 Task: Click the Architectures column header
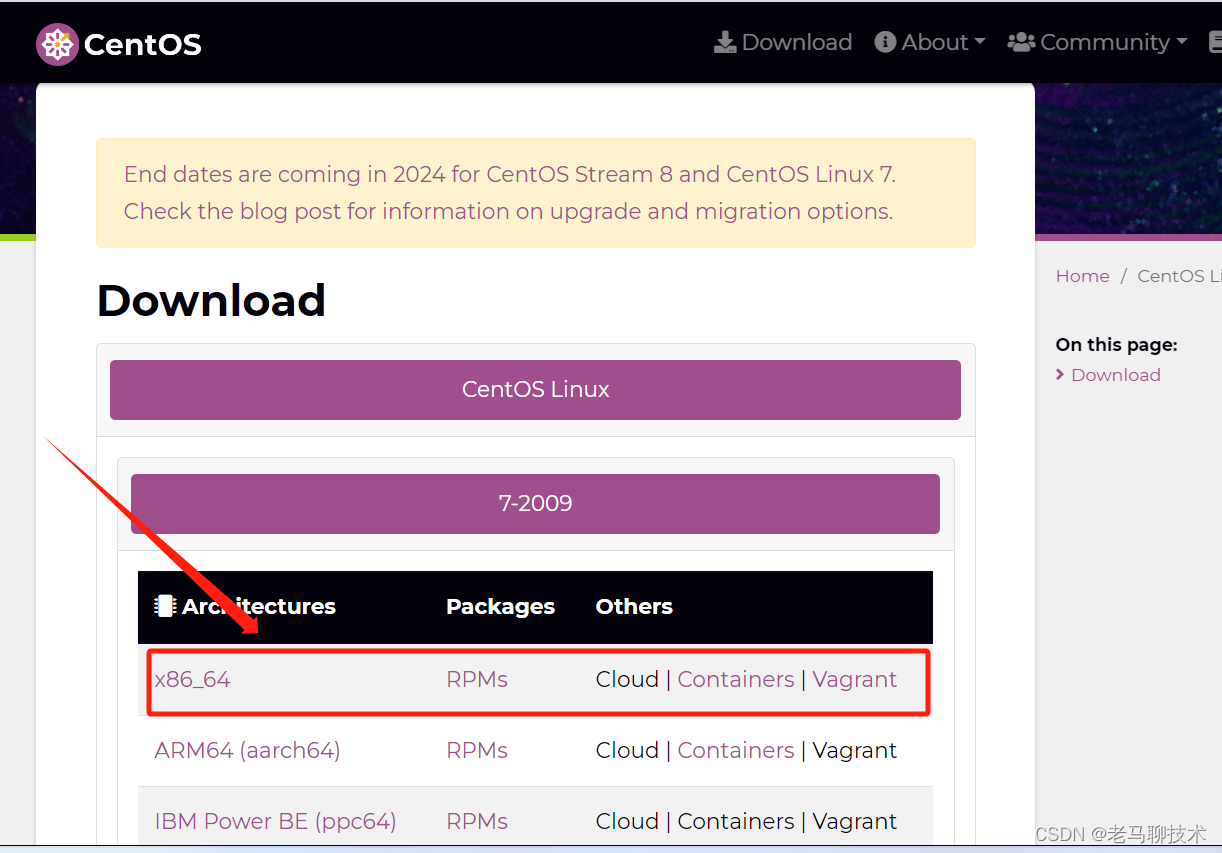point(259,606)
